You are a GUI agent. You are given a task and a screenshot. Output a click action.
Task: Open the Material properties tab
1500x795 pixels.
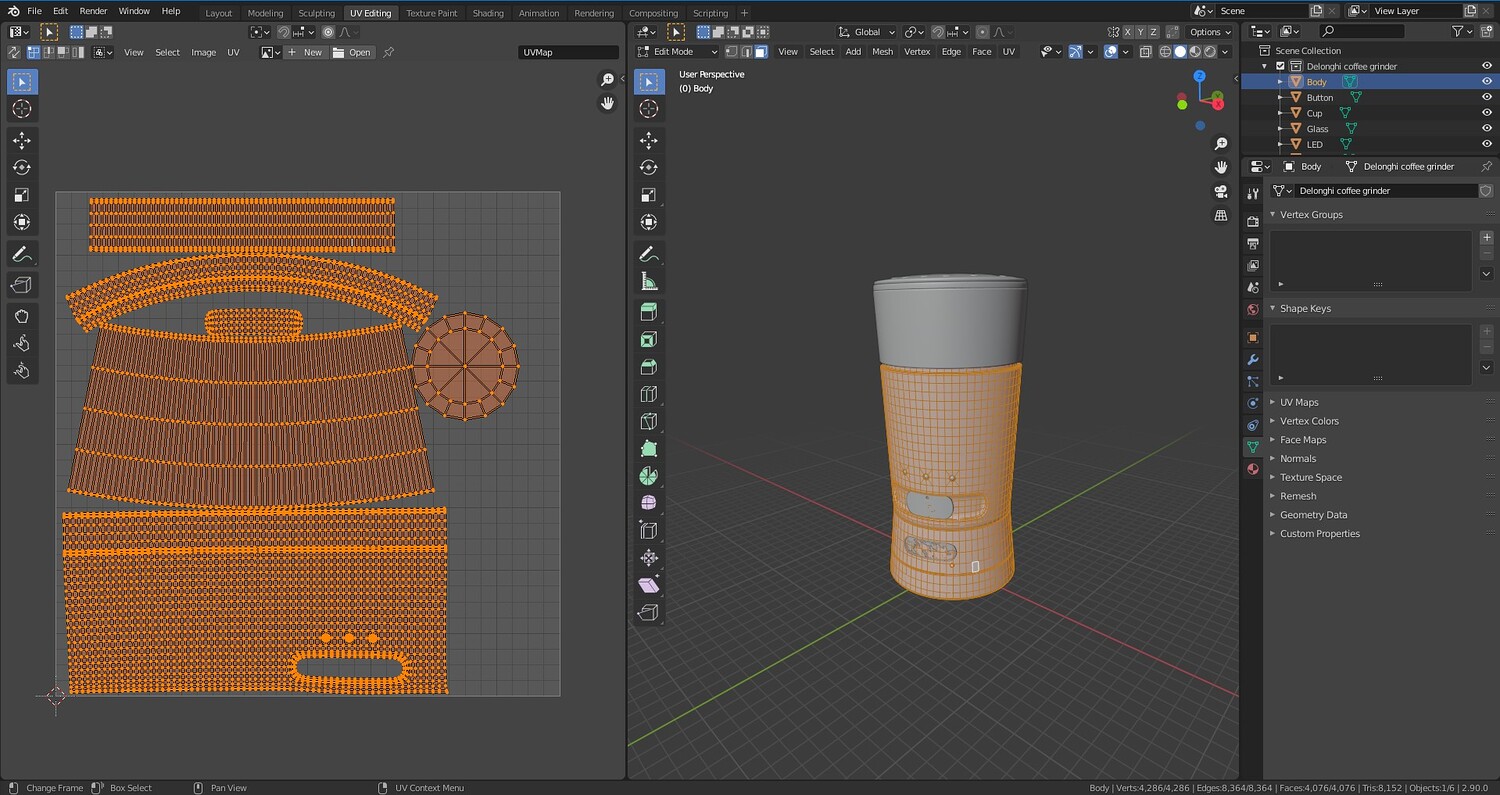pyautogui.click(x=1253, y=469)
